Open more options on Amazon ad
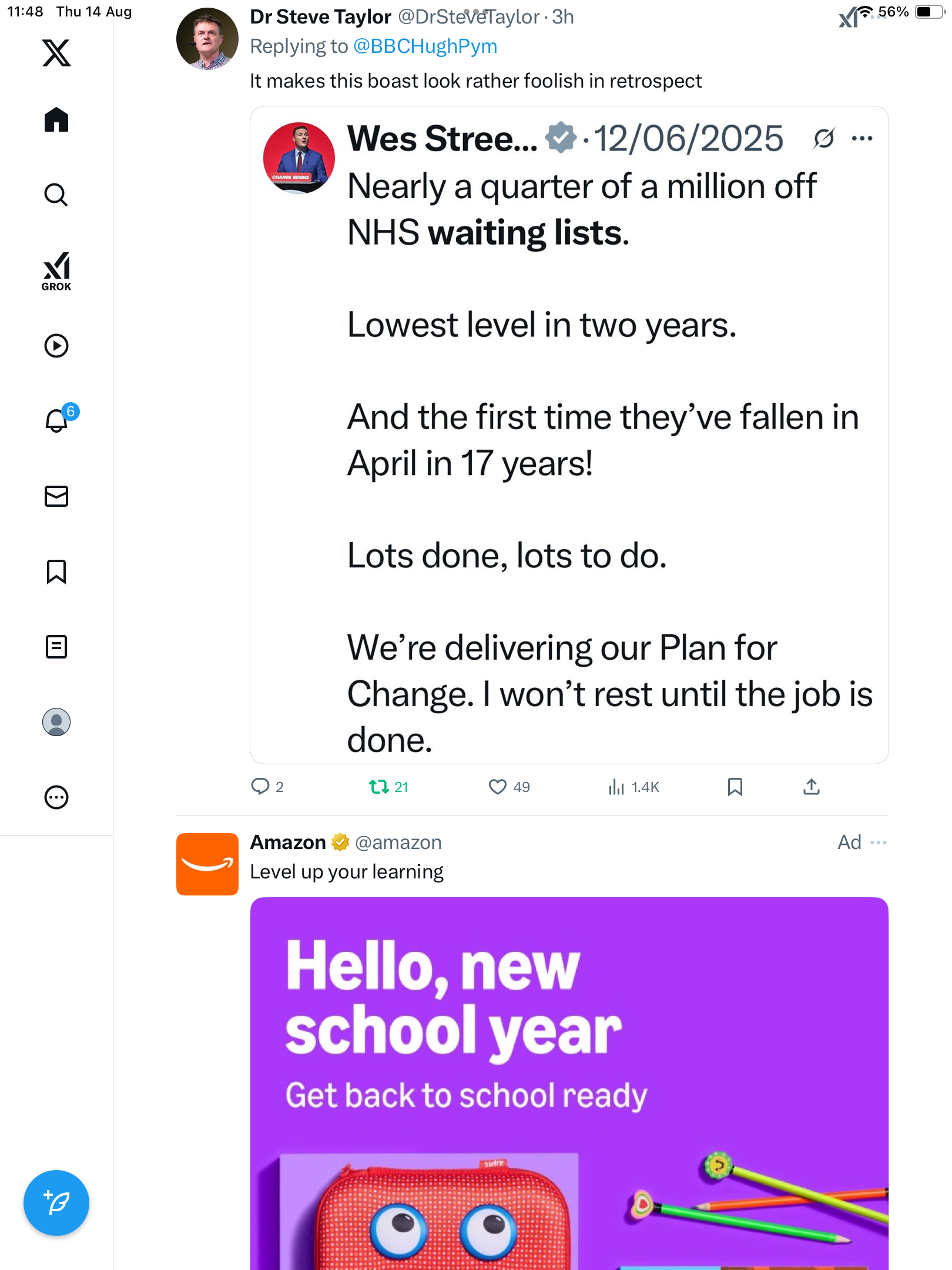The width and height of the screenshot is (952, 1270). click(x=879, y=843)
